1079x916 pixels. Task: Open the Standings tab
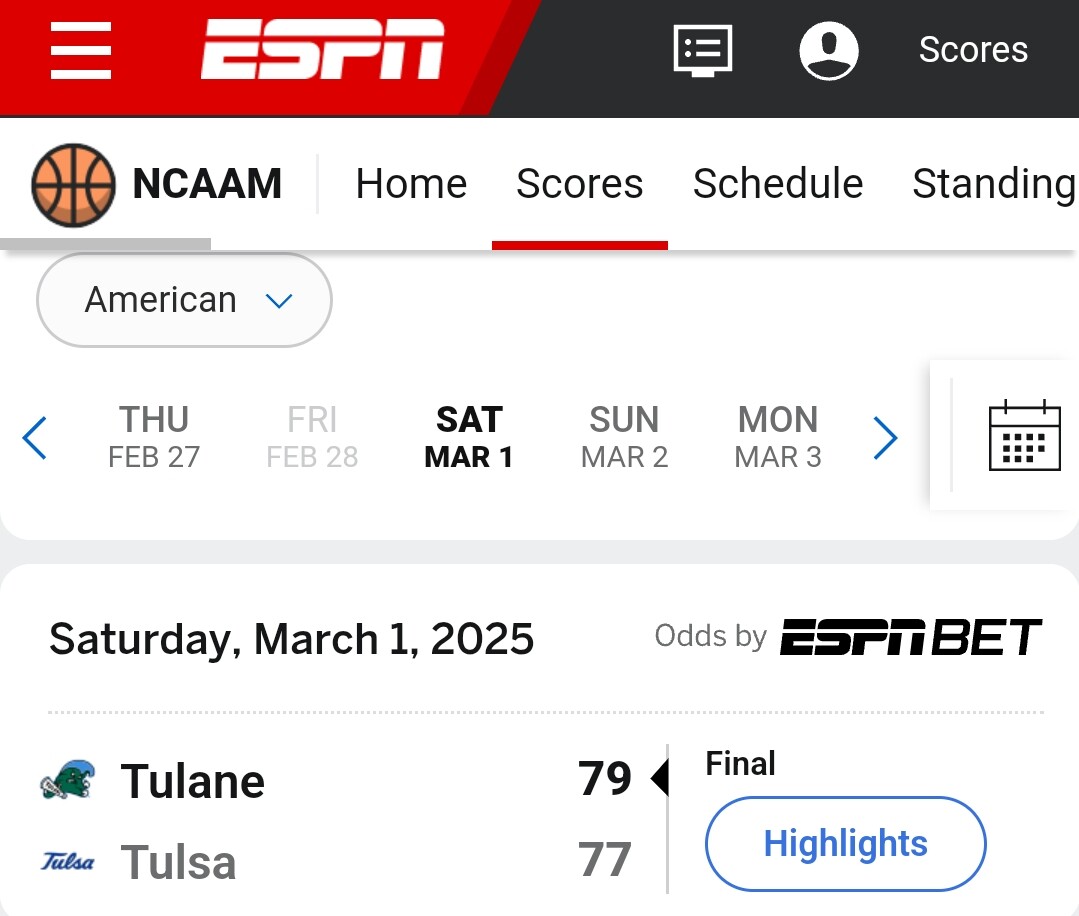tap(993, 184)
